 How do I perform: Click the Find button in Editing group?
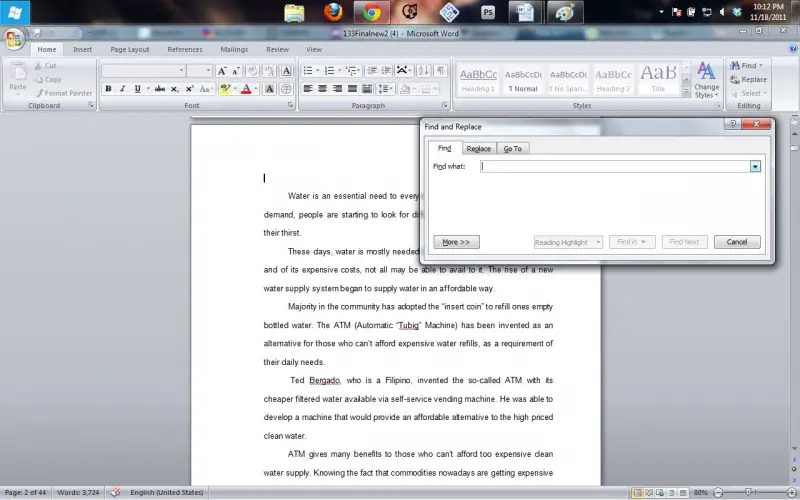745,65
